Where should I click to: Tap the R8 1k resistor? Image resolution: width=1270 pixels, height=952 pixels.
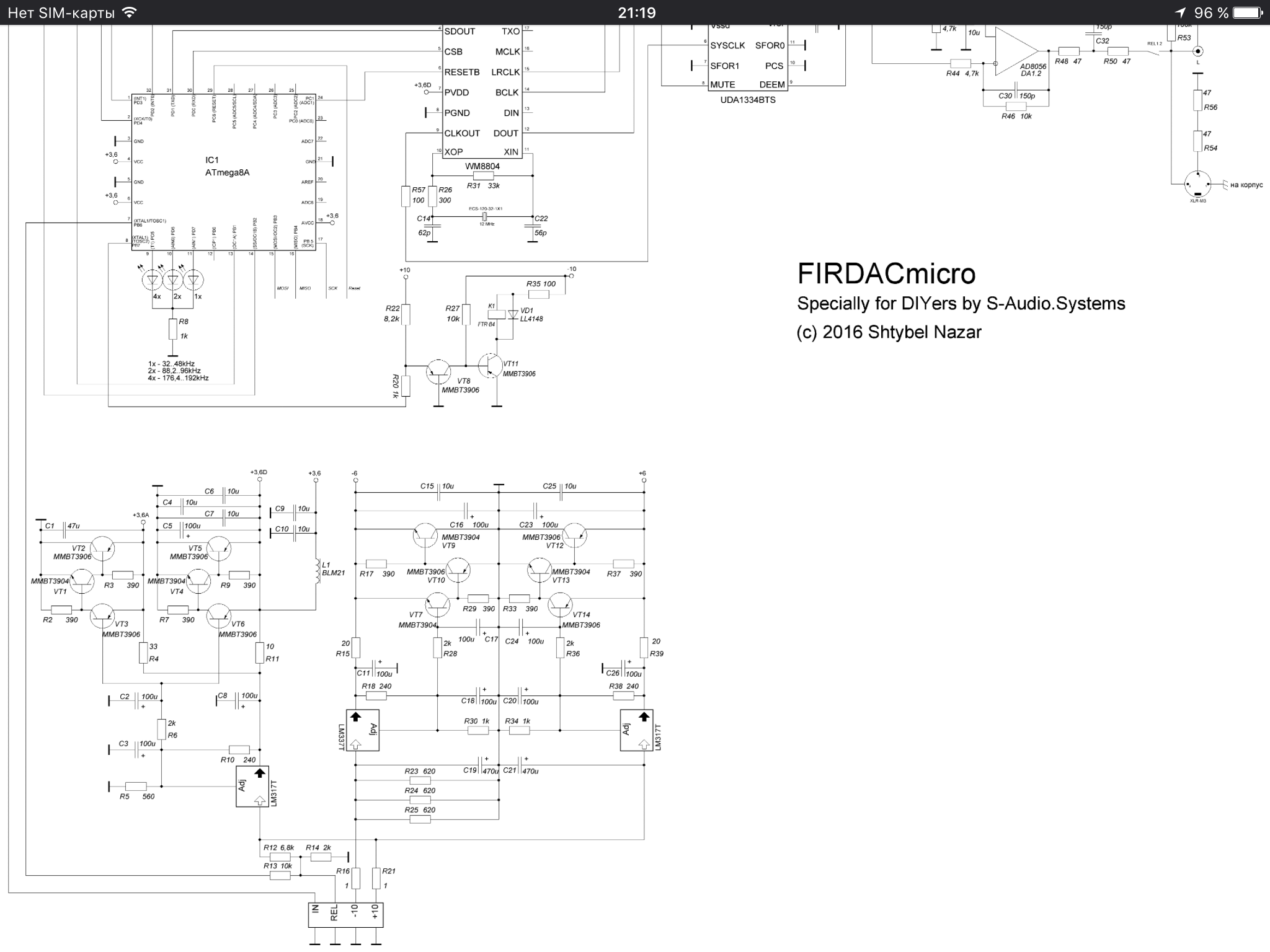(173, 329)
